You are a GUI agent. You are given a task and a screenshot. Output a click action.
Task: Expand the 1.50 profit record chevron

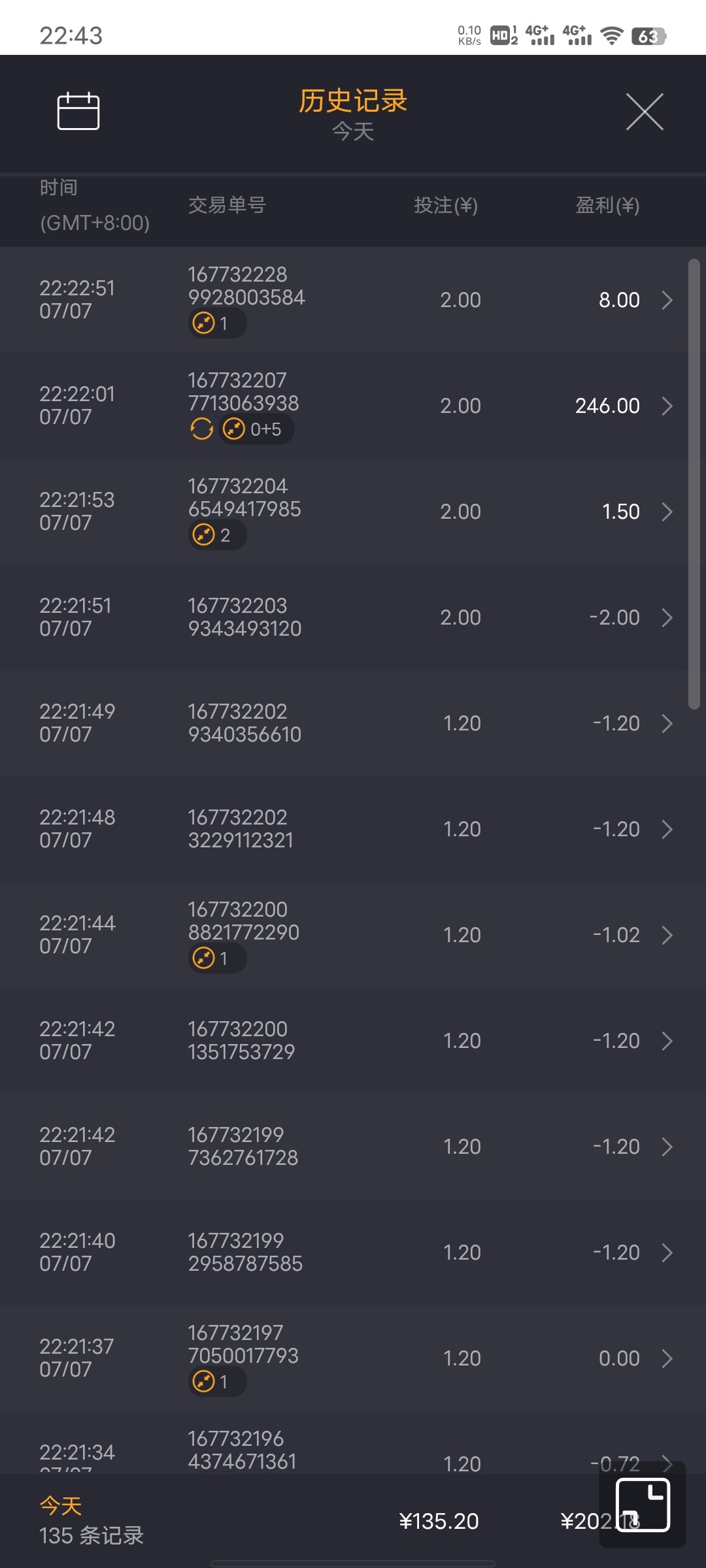click(x=667, y=512)
